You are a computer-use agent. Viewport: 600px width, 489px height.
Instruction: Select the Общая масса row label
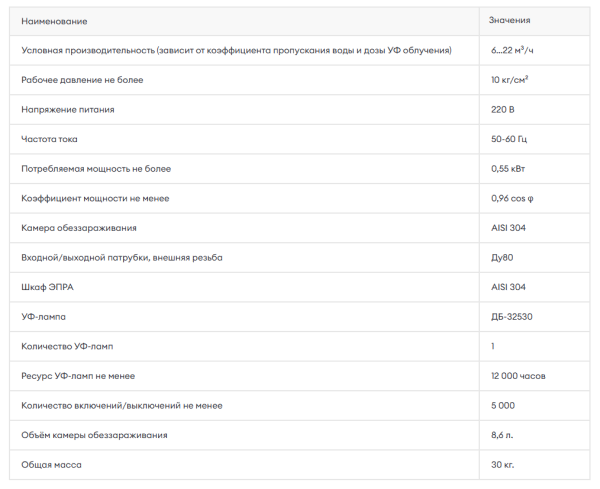(x=51, y=465)
